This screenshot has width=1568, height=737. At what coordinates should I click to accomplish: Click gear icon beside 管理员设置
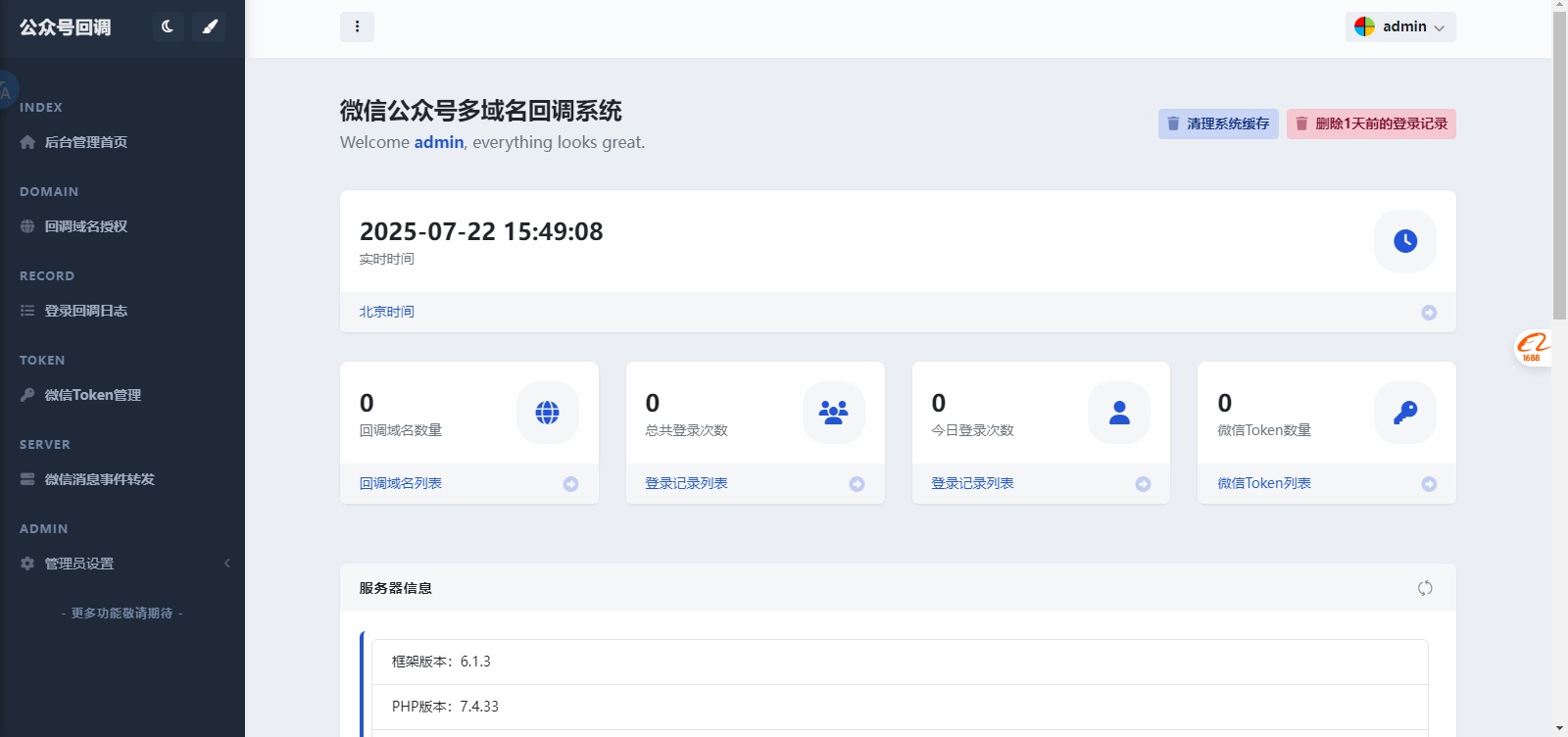(x=27, y=564)
